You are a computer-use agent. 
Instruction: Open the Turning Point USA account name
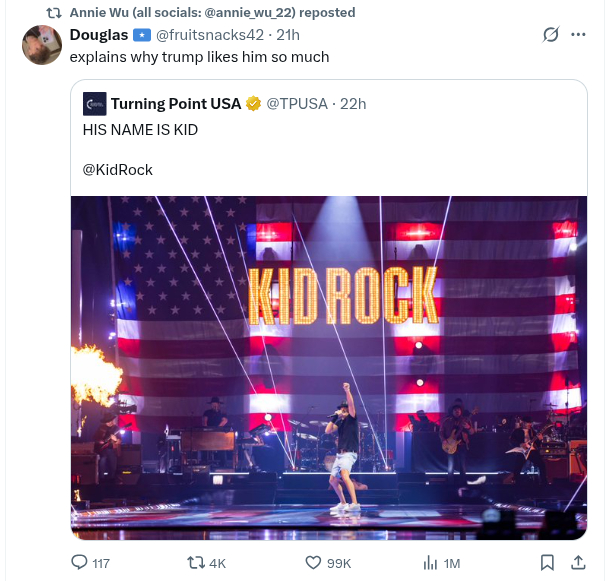[176, 103]
